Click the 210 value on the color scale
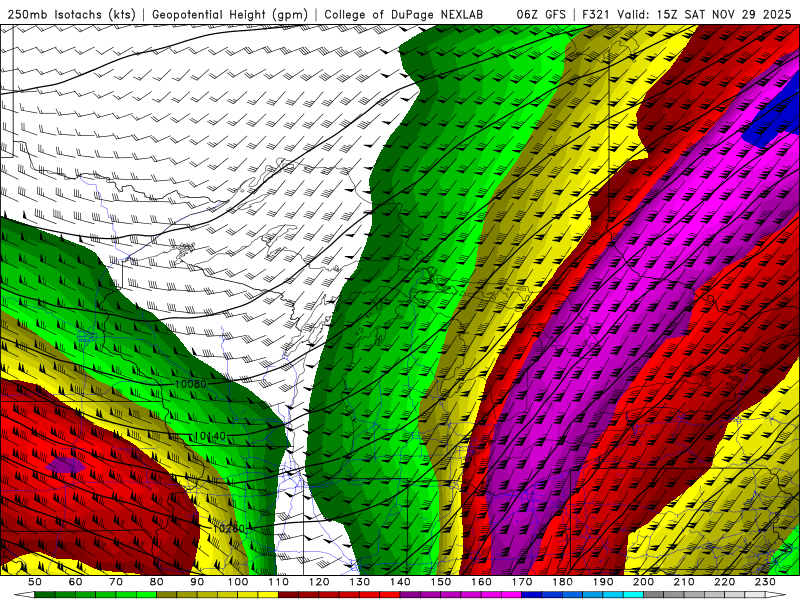This screenshot has height=600, width=800. 684,582
